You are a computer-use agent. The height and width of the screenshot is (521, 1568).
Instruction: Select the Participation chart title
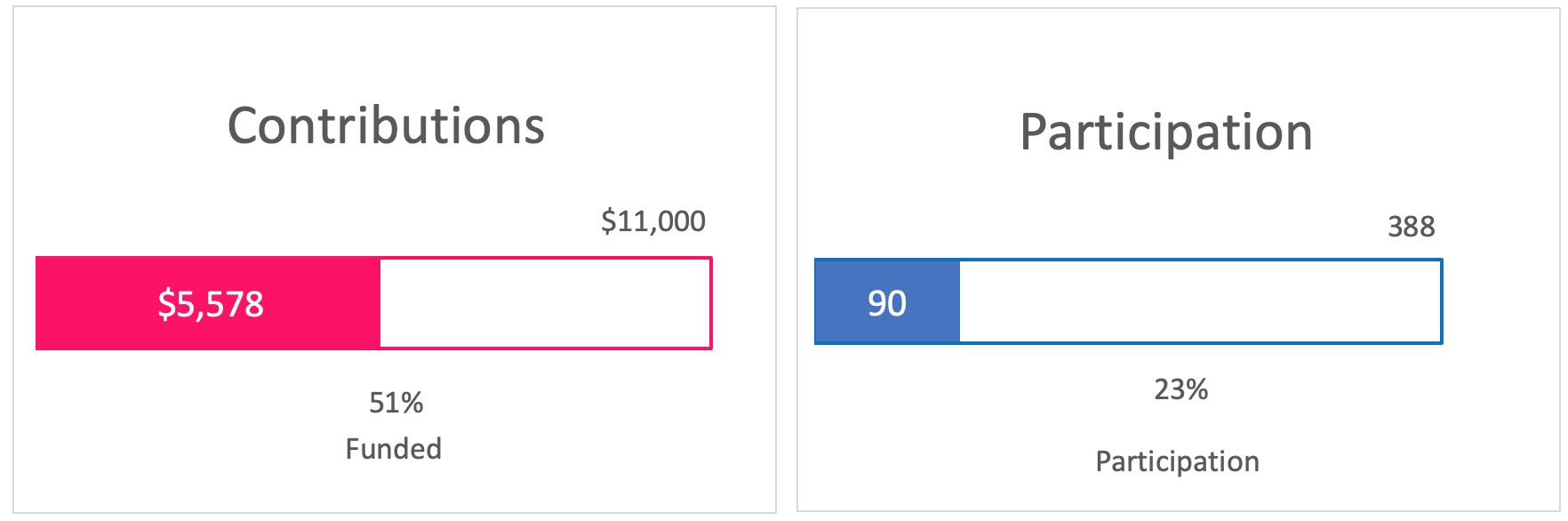[x=1165, y=133]
